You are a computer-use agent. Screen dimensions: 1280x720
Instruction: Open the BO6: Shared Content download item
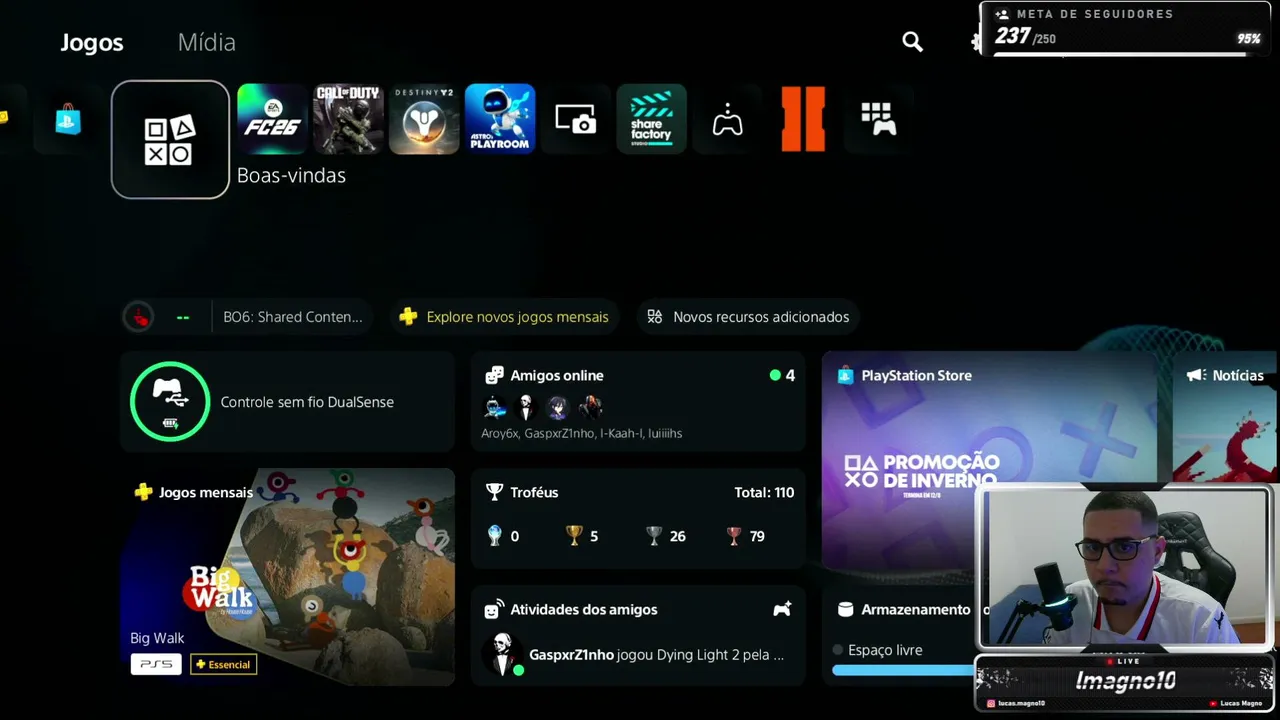(x=293, y=317)
